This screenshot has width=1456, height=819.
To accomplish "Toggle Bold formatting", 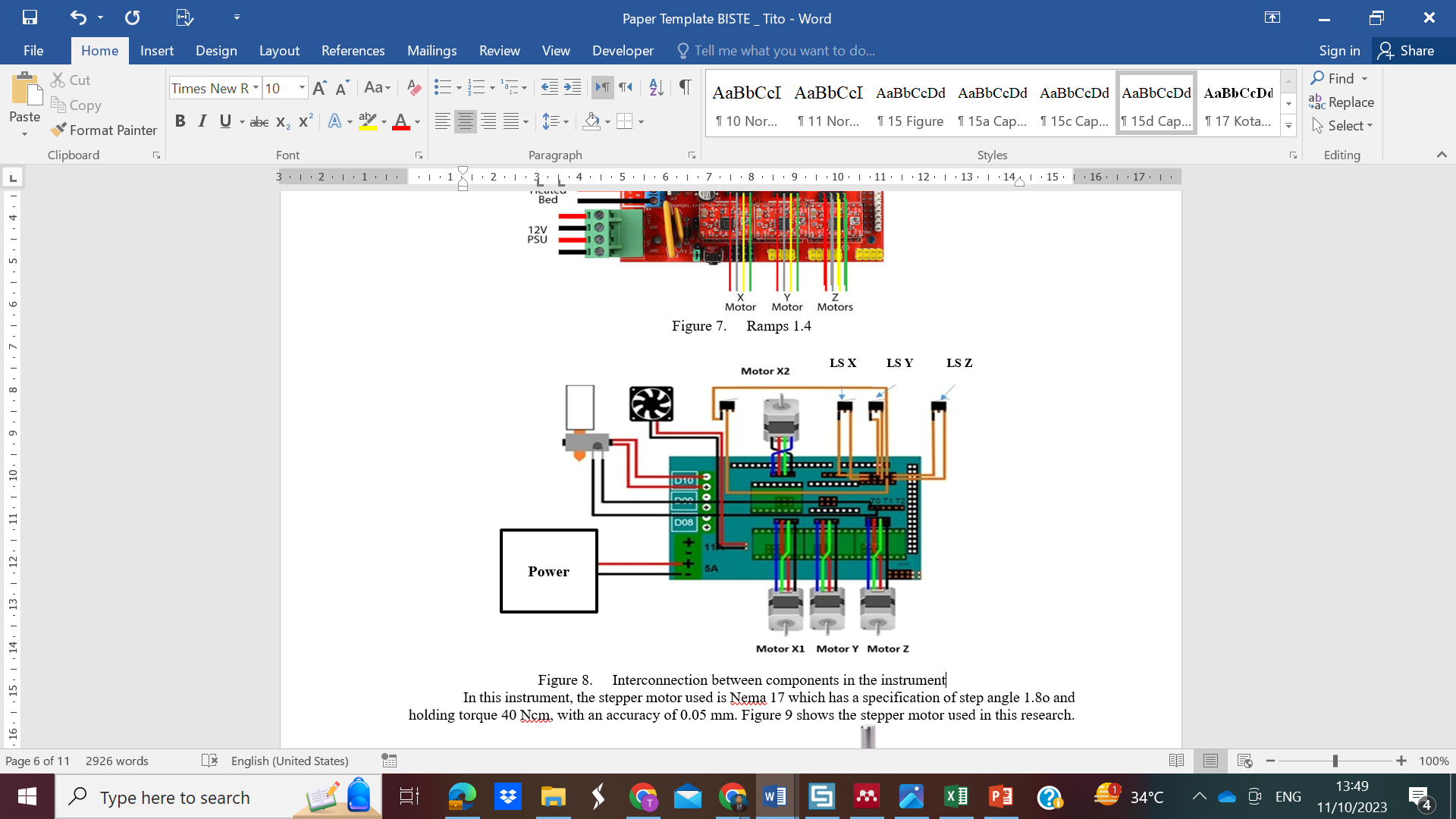I will pos(180,121).
